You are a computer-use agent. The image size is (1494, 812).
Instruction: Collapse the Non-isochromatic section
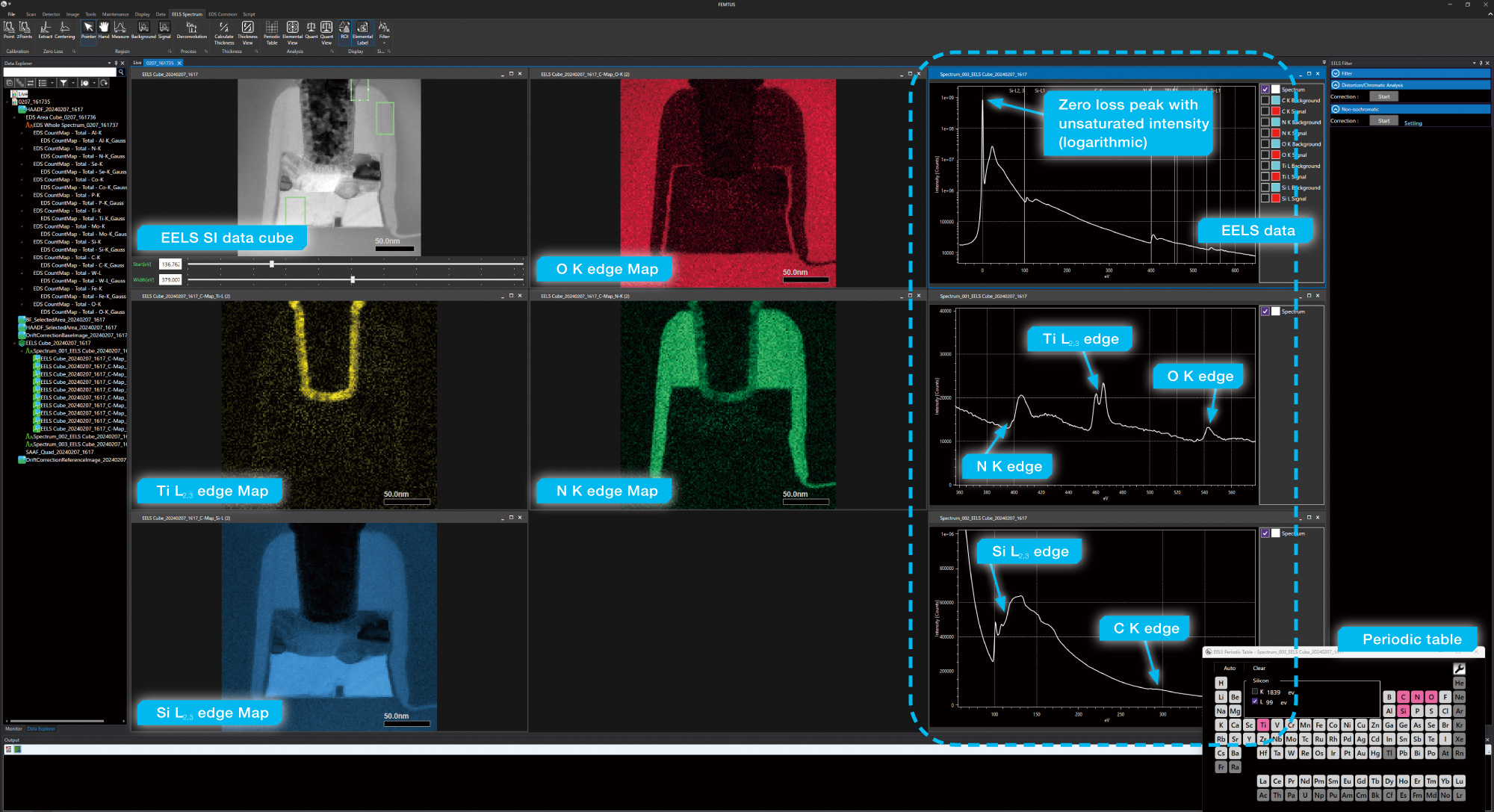tap(1336, 109)
